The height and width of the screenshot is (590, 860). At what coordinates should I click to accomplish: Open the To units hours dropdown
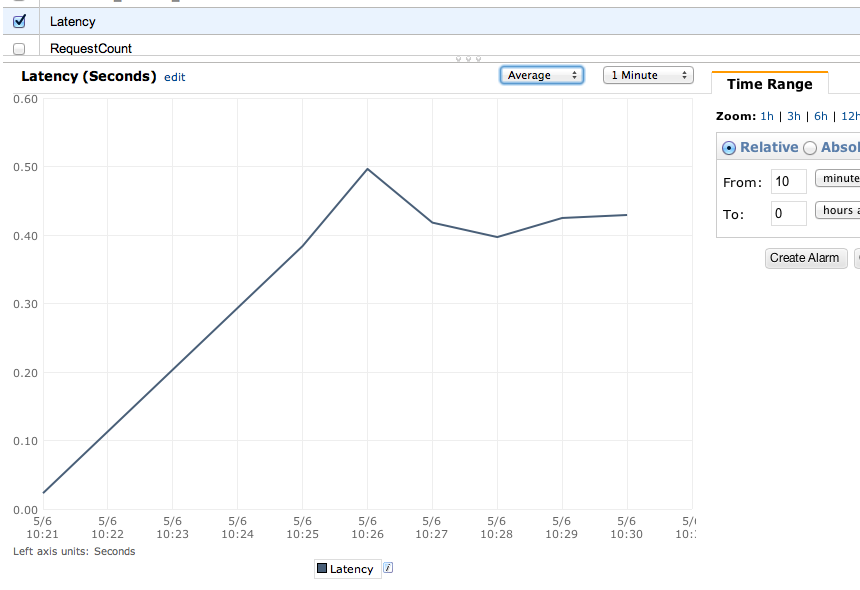pos(838,210)
